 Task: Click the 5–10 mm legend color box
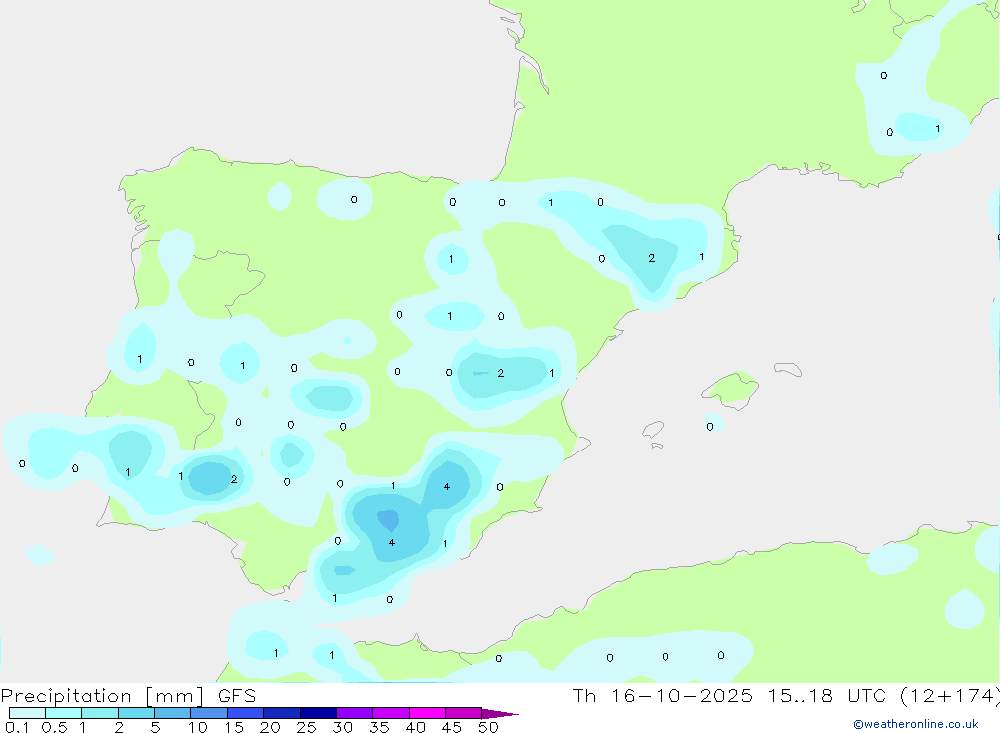[173, 713]
